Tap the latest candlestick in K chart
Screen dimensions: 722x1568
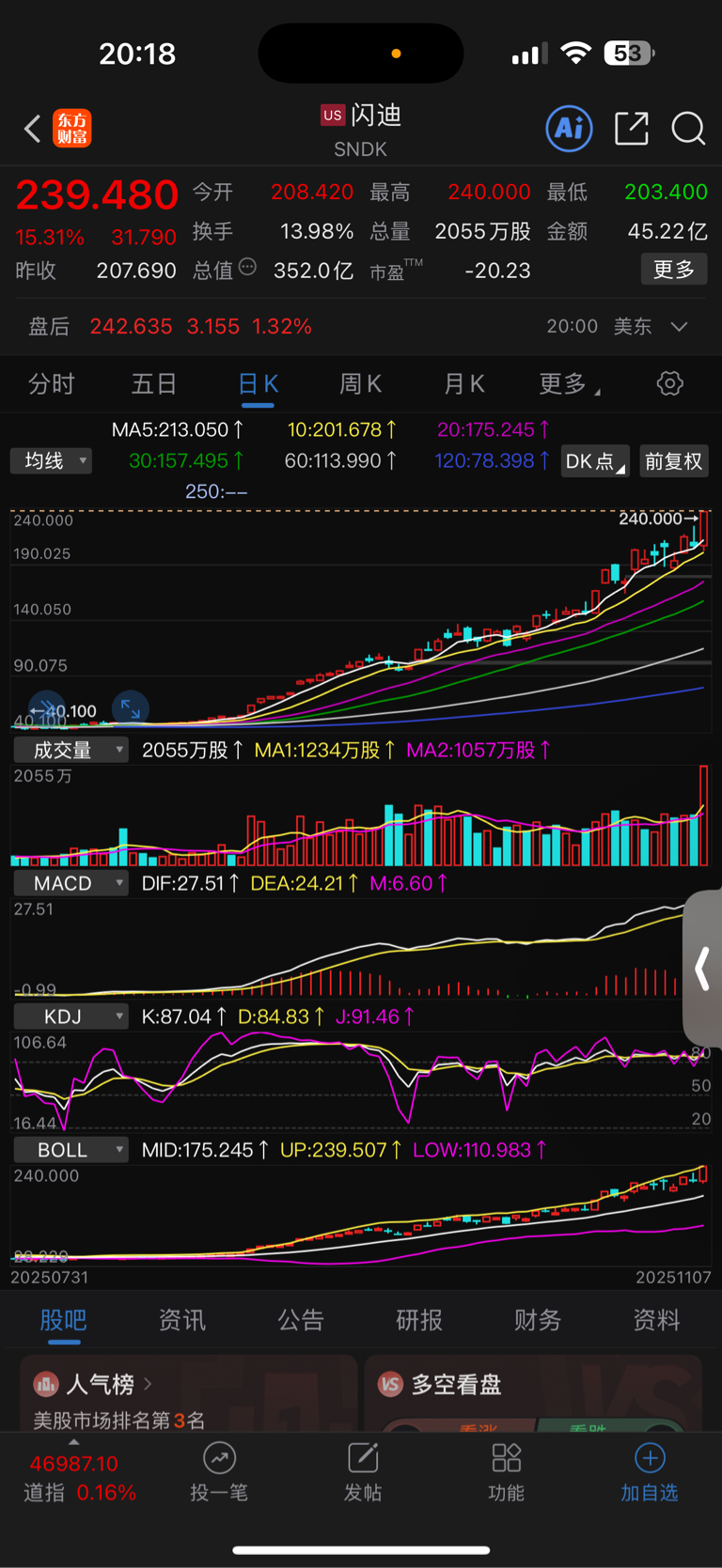[704, 529]
